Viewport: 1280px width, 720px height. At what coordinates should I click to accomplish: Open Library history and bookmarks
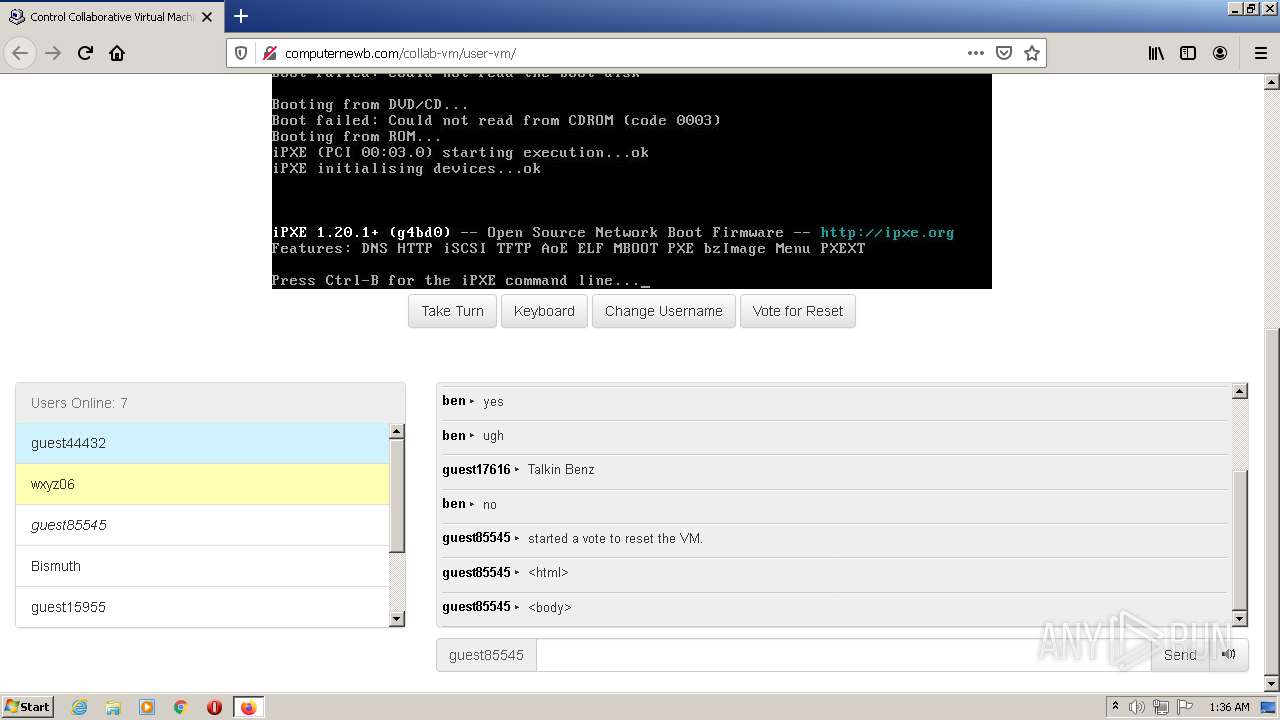point(1156,53)
